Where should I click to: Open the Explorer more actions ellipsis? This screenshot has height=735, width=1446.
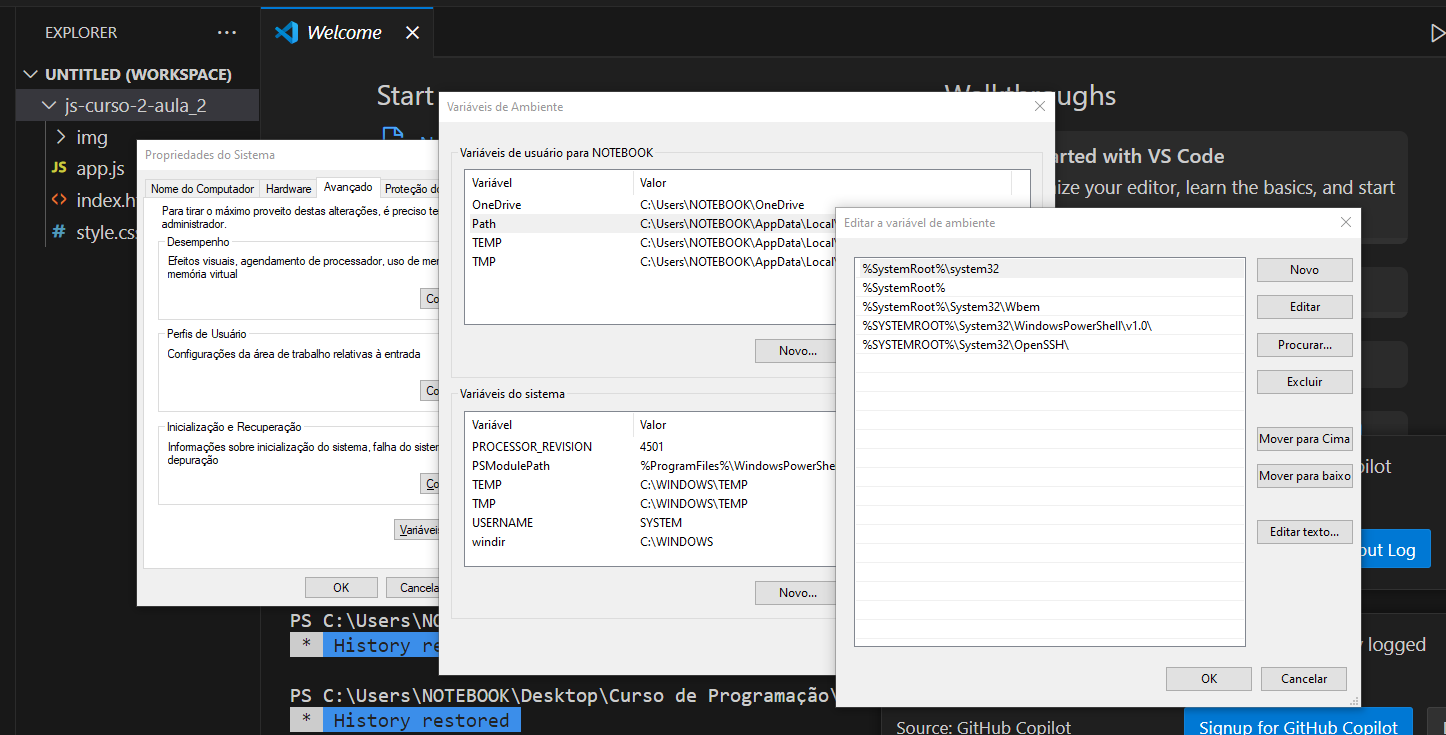[x=227, y=33]
